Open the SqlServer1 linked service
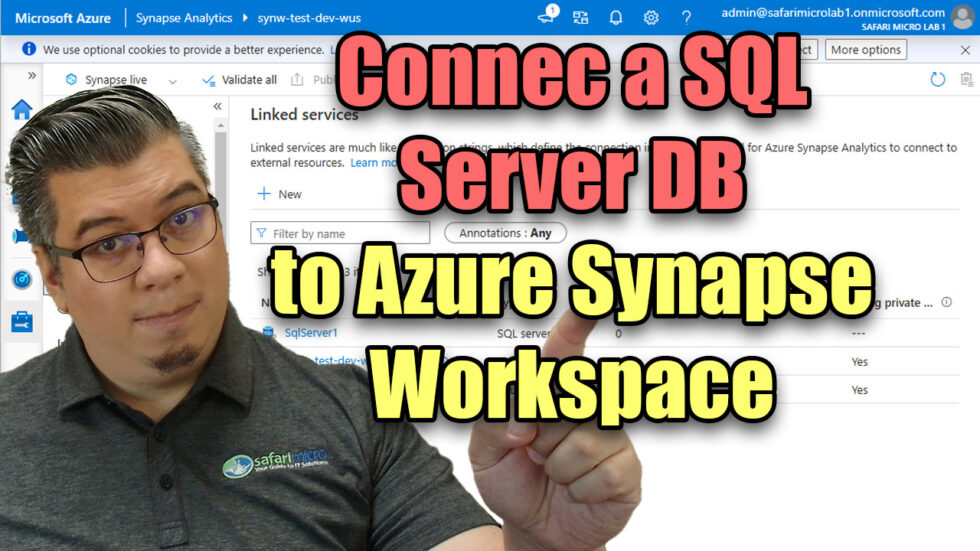The image size is (980, 551). coord(311,333)
